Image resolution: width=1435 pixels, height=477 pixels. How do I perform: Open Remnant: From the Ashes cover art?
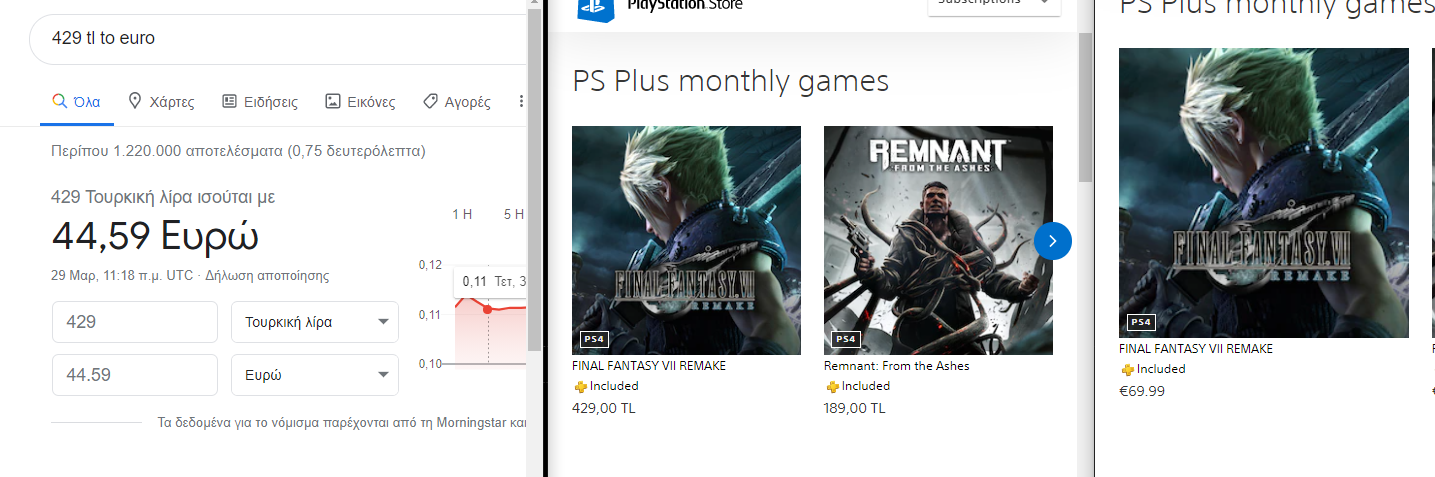(x=938, y=240)
